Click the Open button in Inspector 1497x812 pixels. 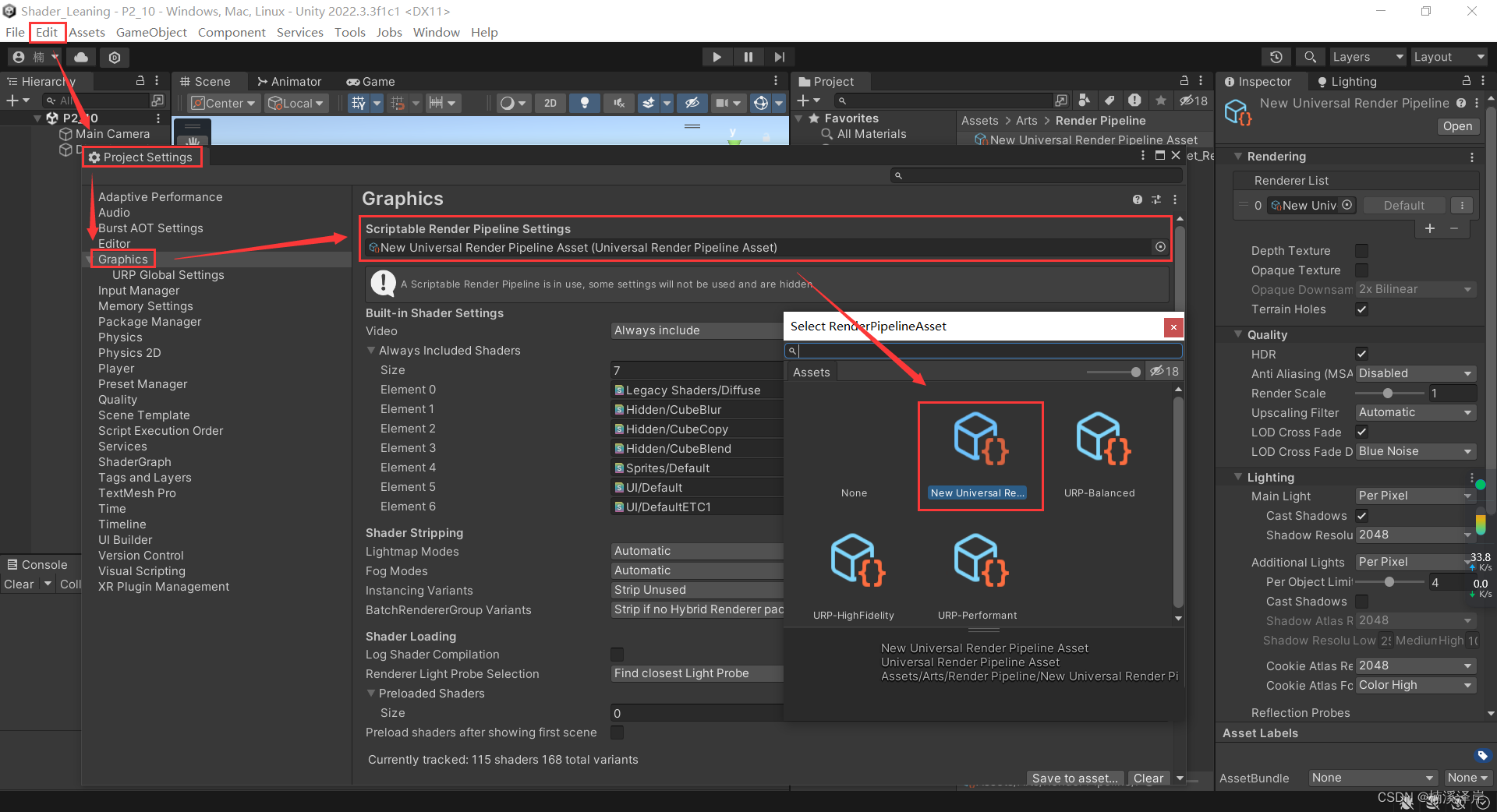tap(1457, 126)
